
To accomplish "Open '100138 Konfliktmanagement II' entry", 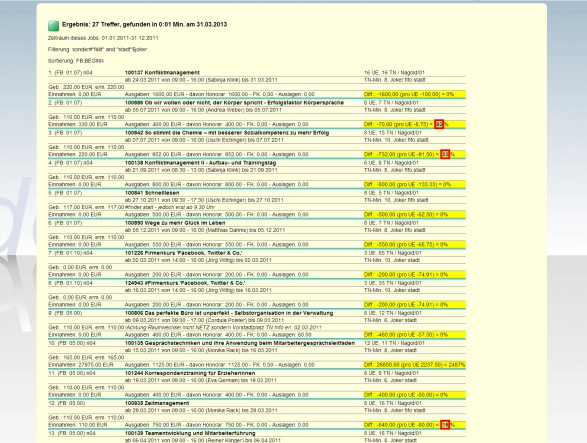I will (x=200, y=163).
